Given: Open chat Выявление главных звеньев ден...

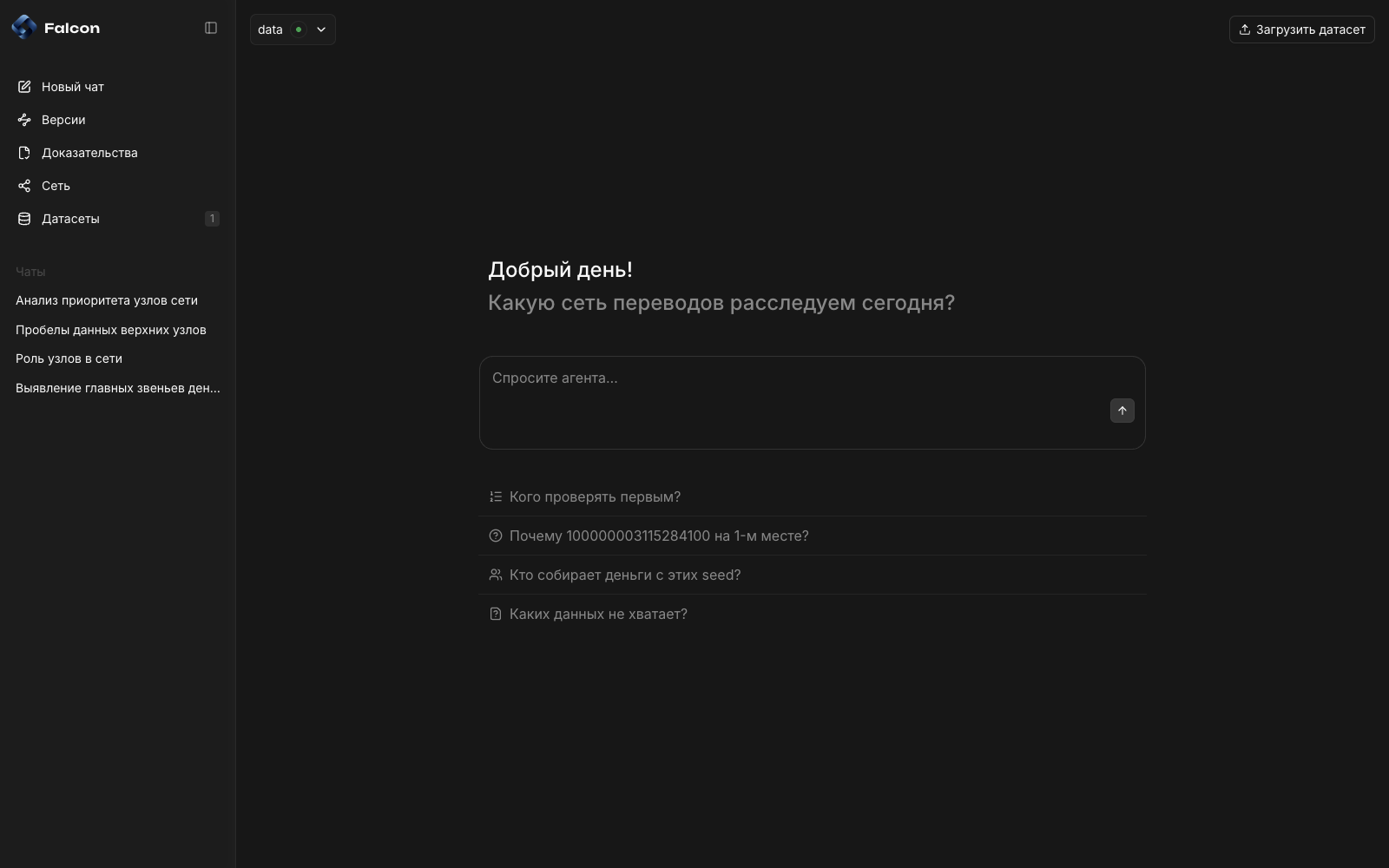Looking at the screenshot, I should (x=118, y=388).
